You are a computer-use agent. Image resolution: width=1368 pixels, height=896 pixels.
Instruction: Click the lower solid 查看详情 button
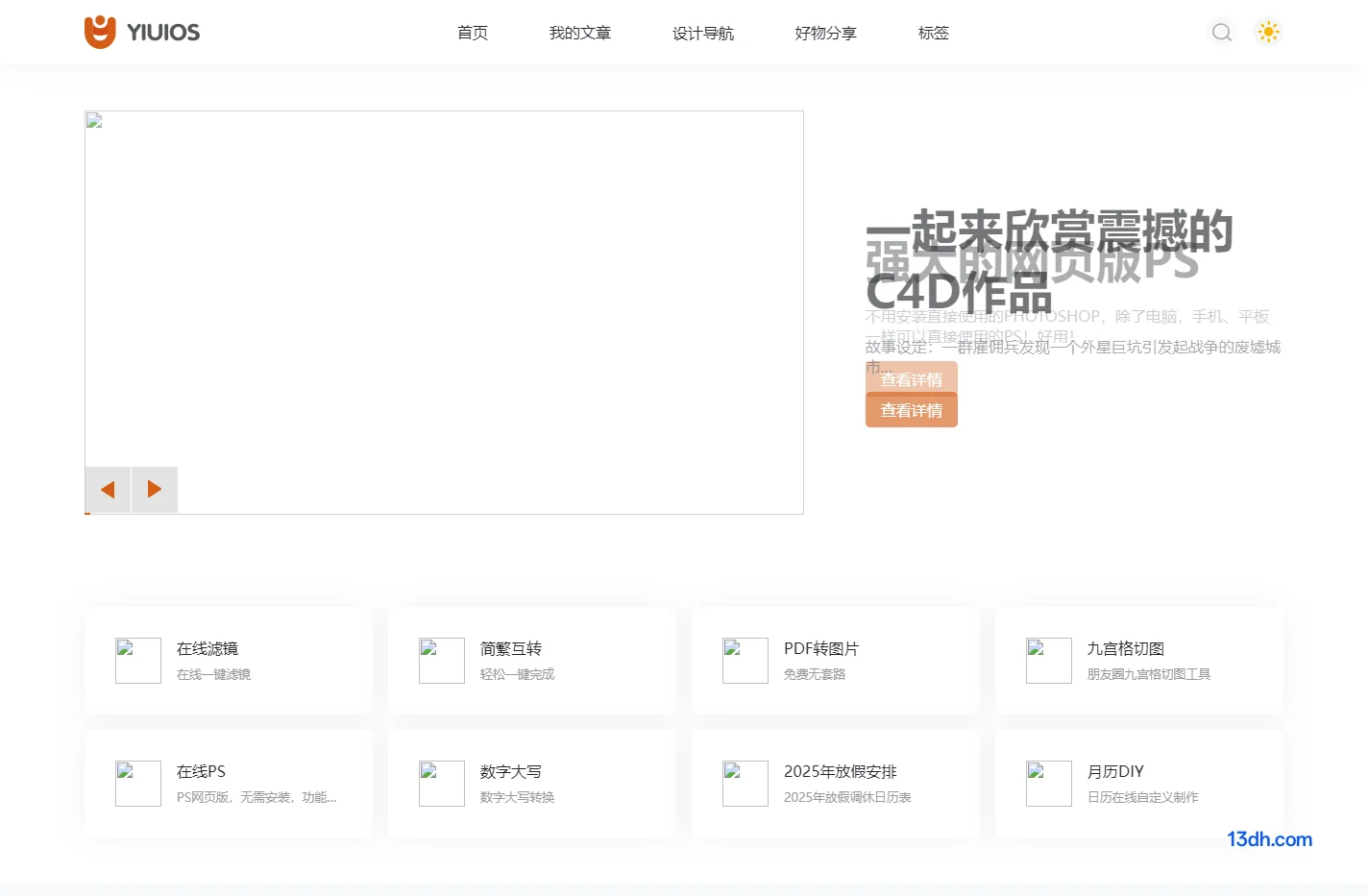pos(912,411)
